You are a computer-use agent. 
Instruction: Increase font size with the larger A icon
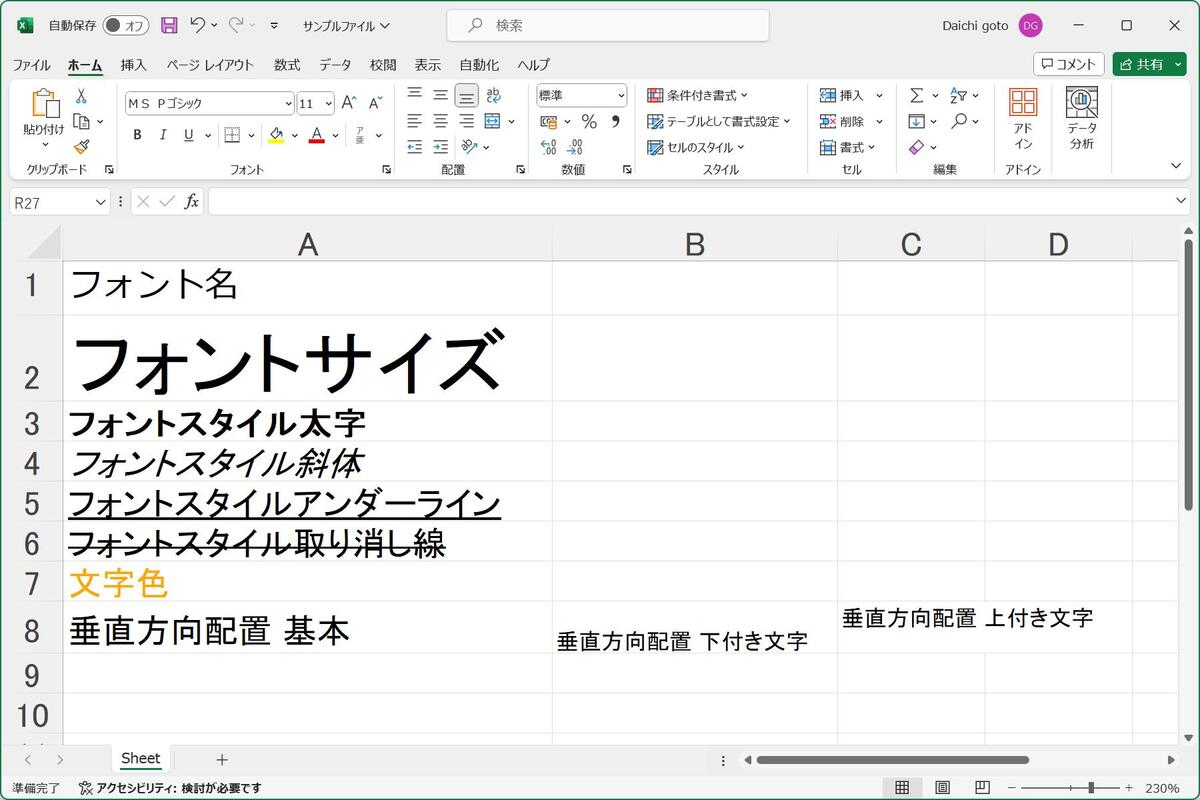pos(349,103)
